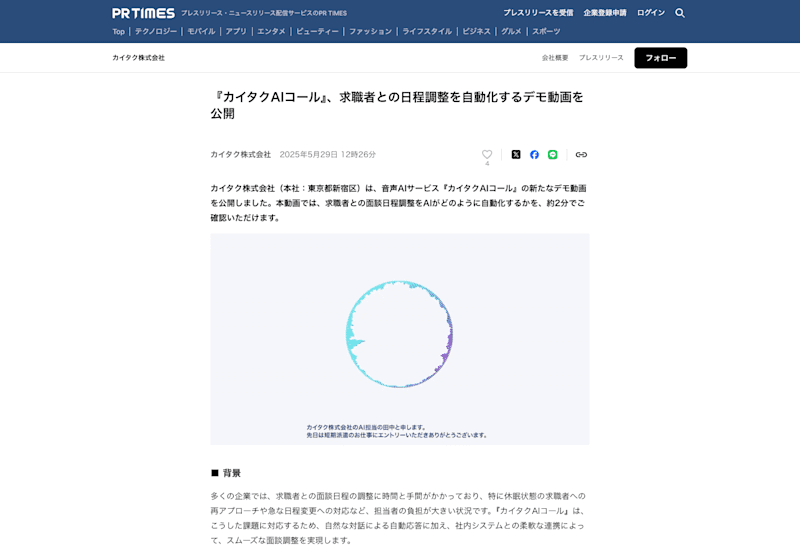This screenshot has width=800, height=548.
Task: Click the video subtitle caption about 田中
Action: [x=397, y=431]
